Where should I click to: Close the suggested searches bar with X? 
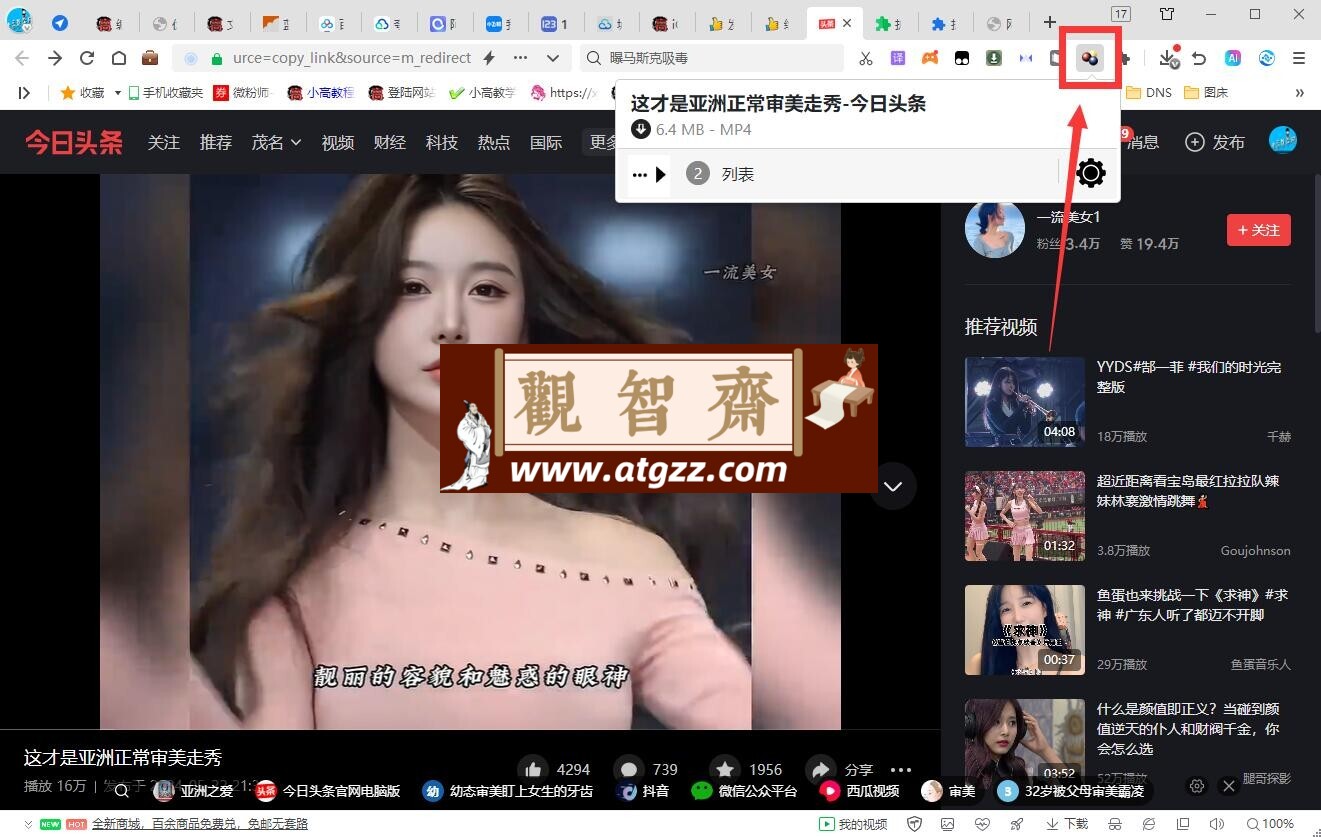[1229, 786]
